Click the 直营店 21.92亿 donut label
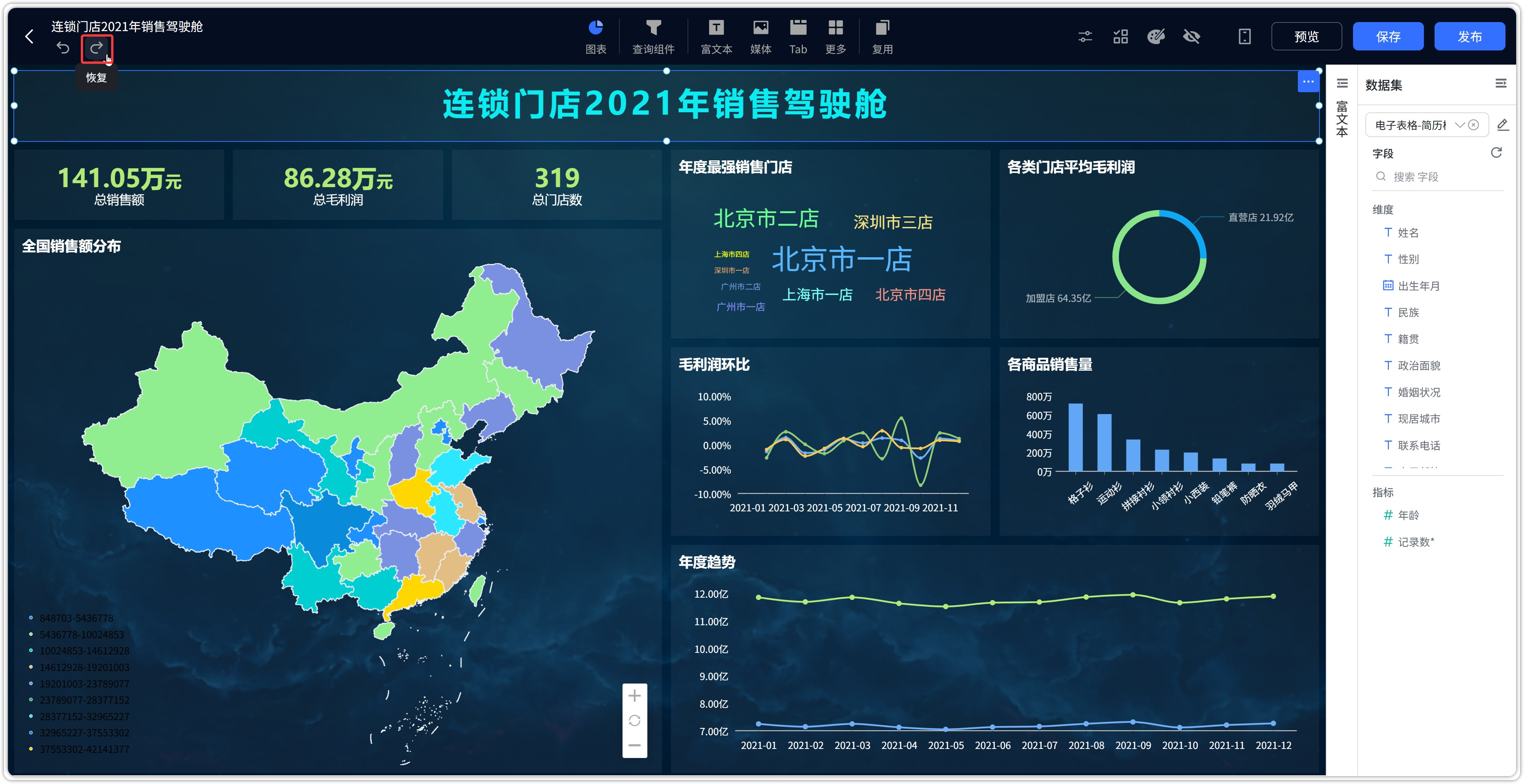1524x784 pixels. tap(1261, 217)
